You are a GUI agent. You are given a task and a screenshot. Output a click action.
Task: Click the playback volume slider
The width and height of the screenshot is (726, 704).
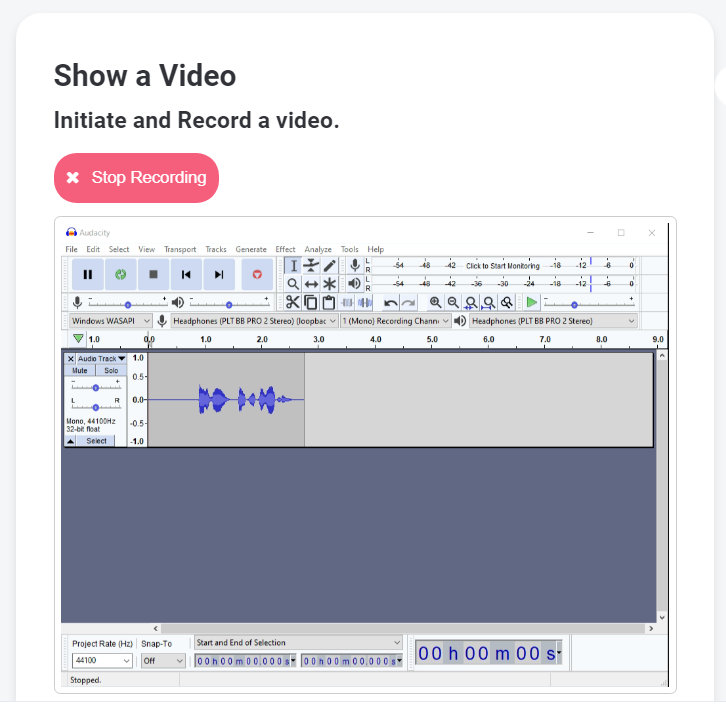coord(229,304)
